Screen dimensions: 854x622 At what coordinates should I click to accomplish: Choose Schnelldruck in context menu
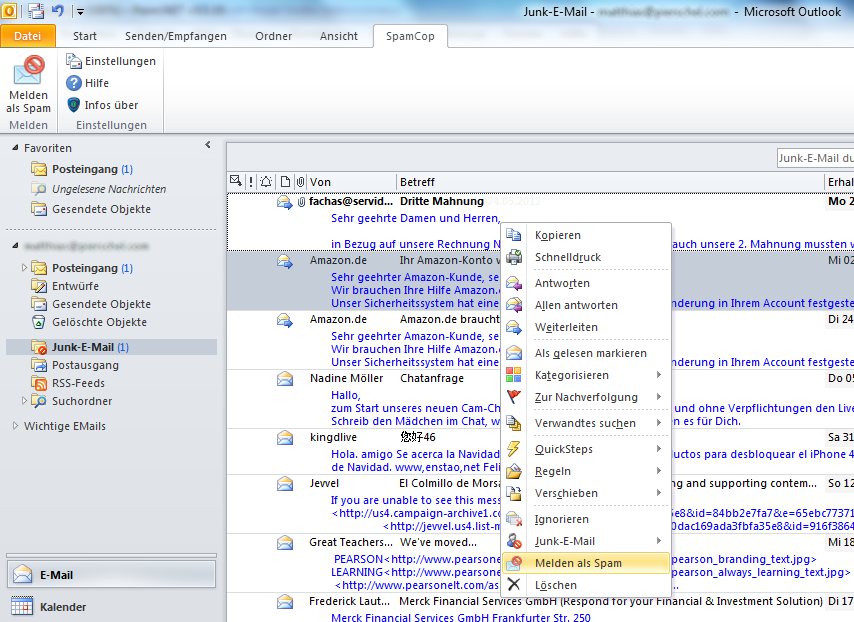point(585,257)
